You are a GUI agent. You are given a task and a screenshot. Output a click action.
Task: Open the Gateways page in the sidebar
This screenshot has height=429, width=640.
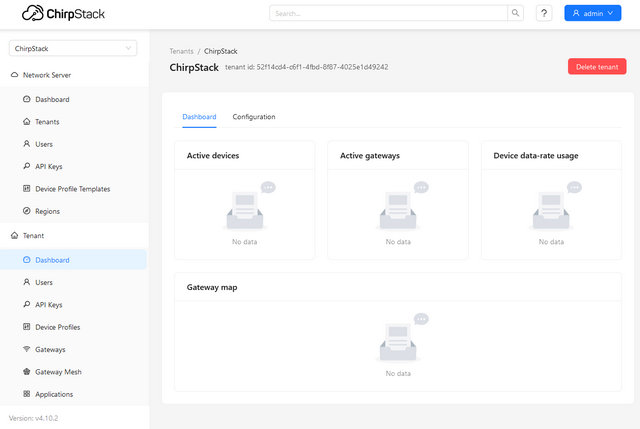tap(50, 349)
